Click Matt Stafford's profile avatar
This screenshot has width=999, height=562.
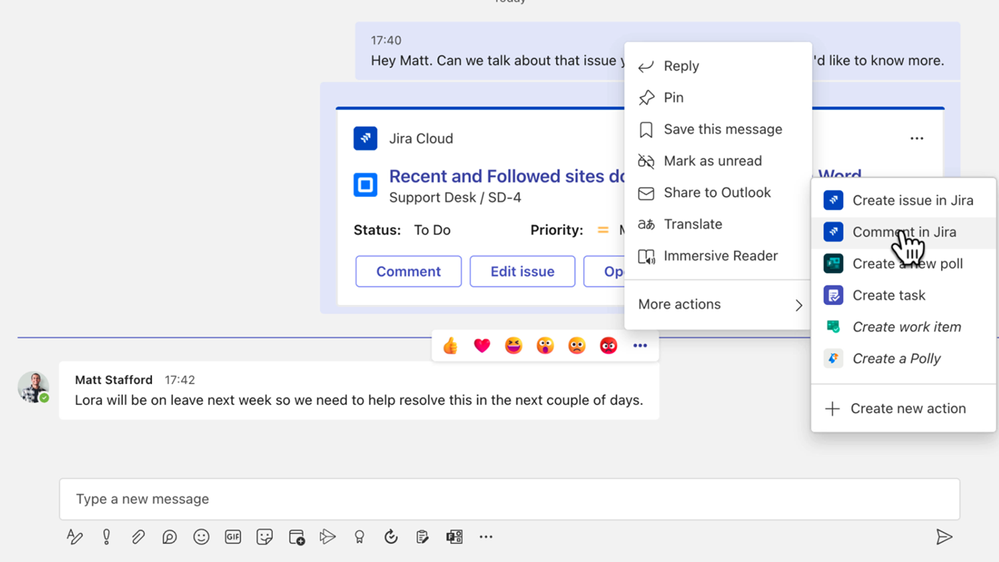point(33,387)
